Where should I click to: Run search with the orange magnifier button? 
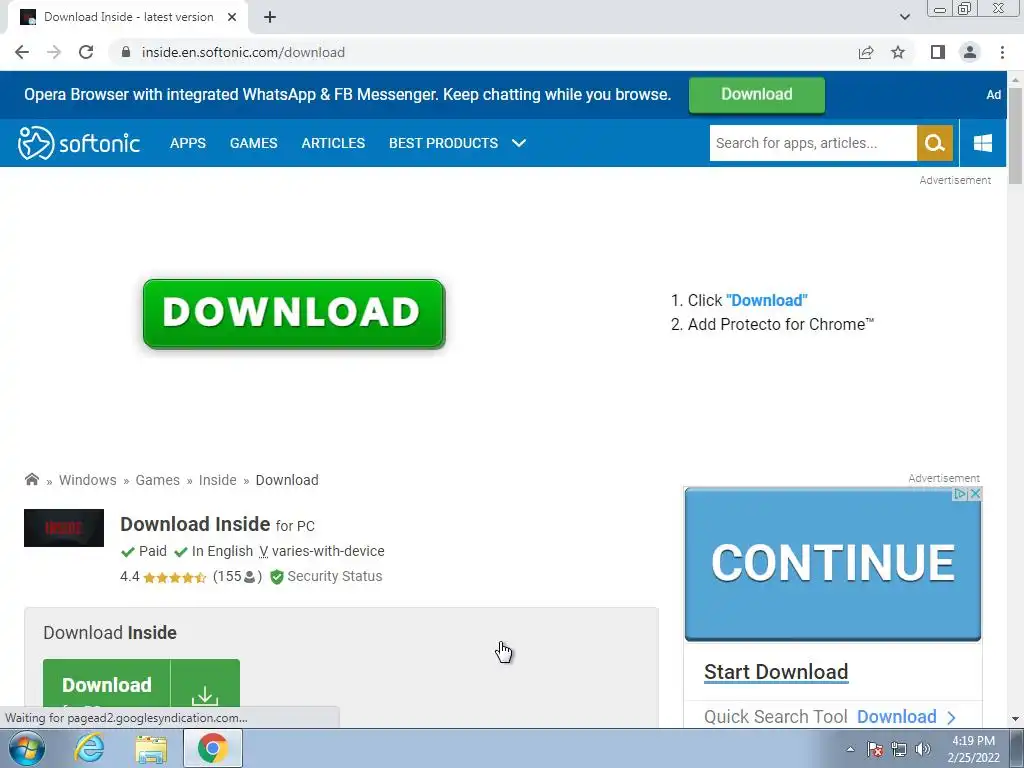click(935, 143)
